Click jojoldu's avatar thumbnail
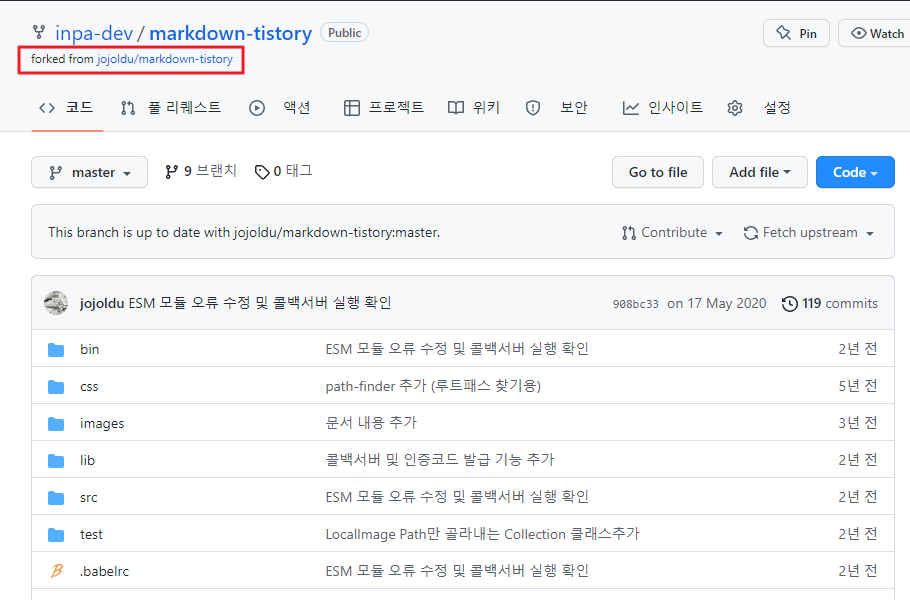910x600 pixels. click(x=56, y=303)
